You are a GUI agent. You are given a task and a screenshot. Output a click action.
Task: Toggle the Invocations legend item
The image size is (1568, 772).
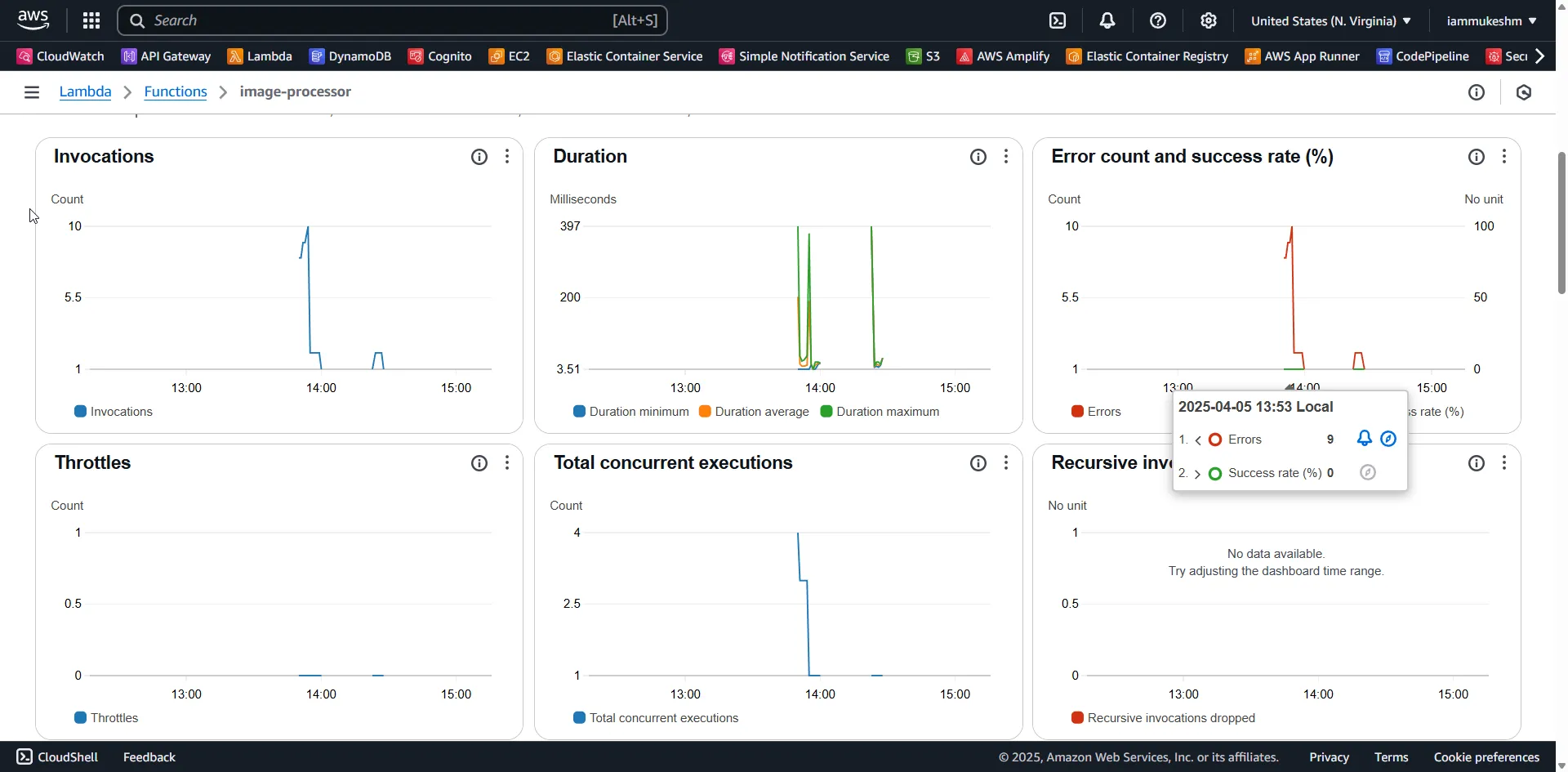pyautogui.click(x=114, y=412)
